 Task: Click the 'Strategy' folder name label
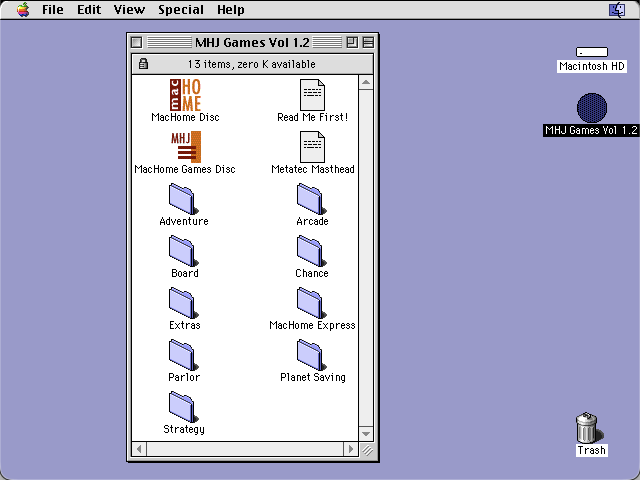tap(184, 429)
